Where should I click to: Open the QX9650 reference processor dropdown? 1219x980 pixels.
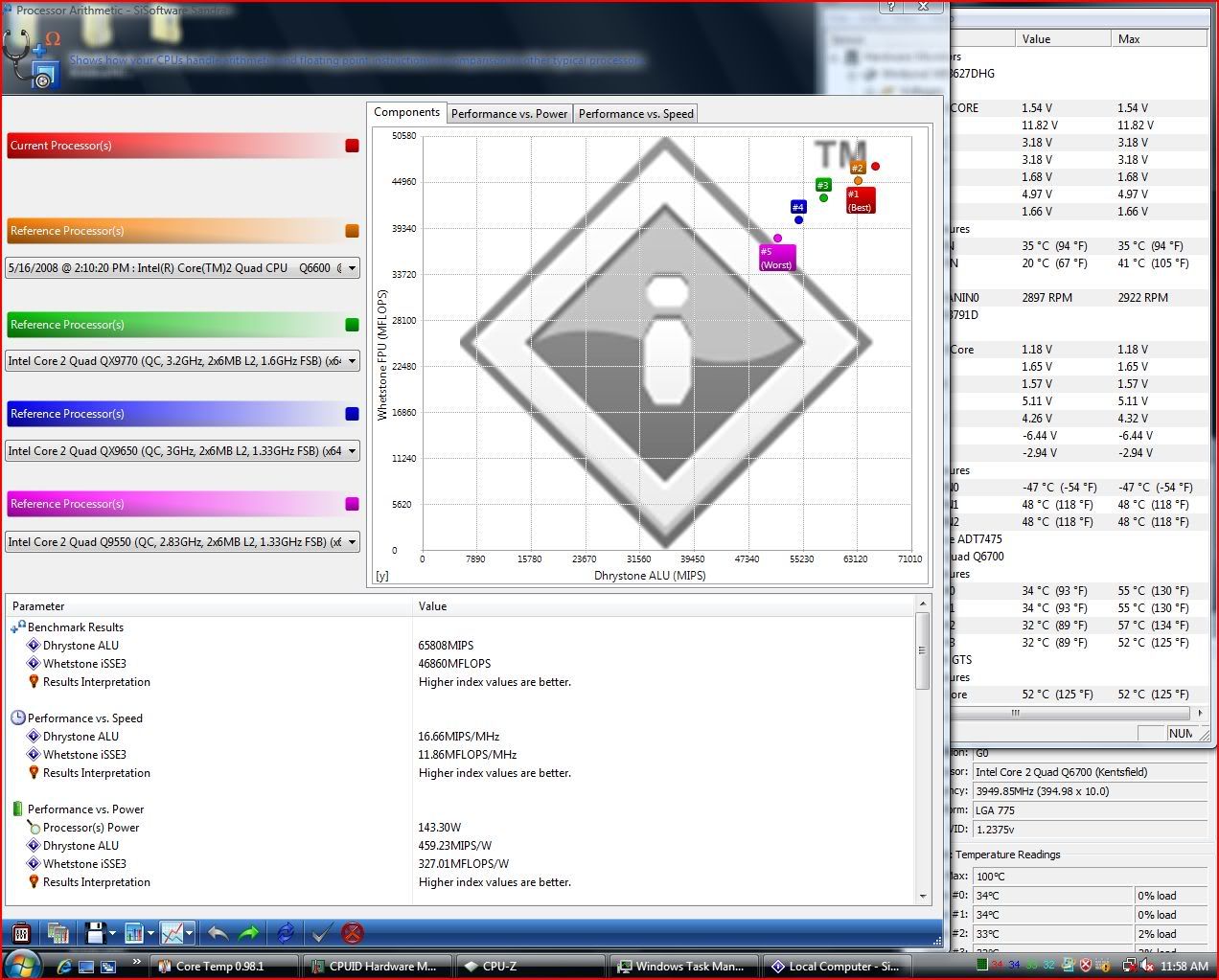(352, 450)
